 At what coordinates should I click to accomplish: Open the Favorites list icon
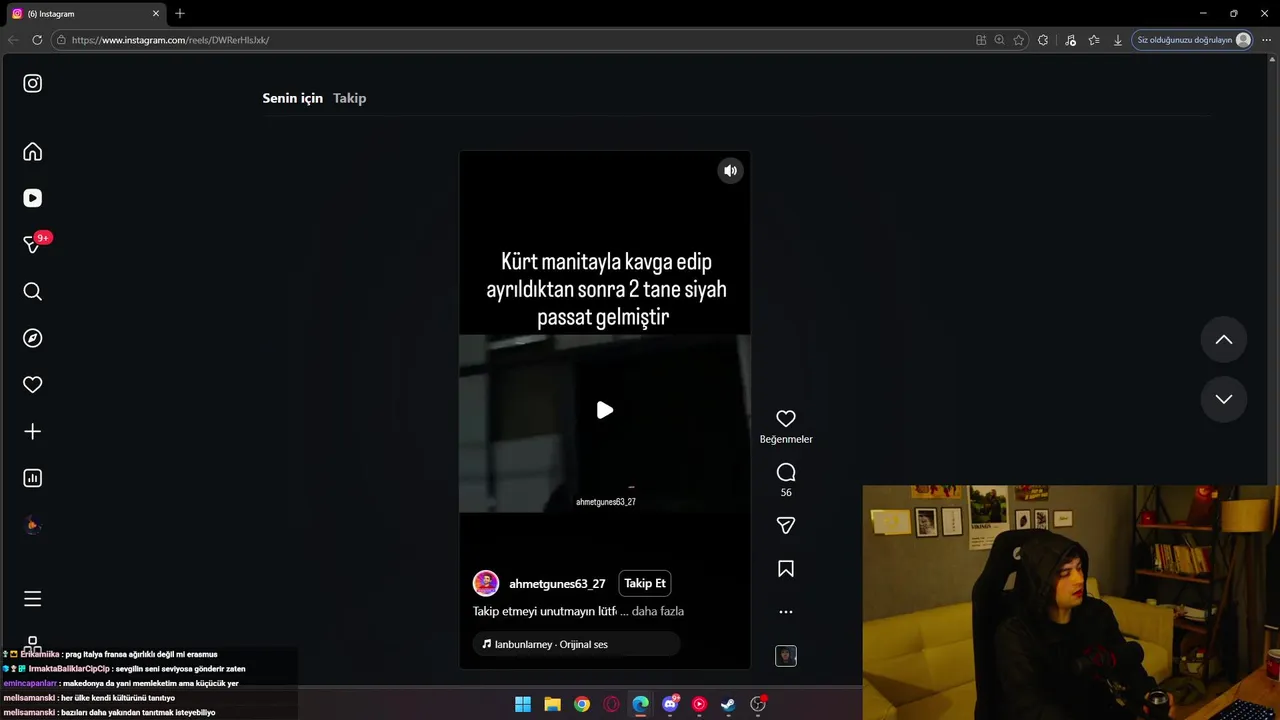[x=1094, y=40]
